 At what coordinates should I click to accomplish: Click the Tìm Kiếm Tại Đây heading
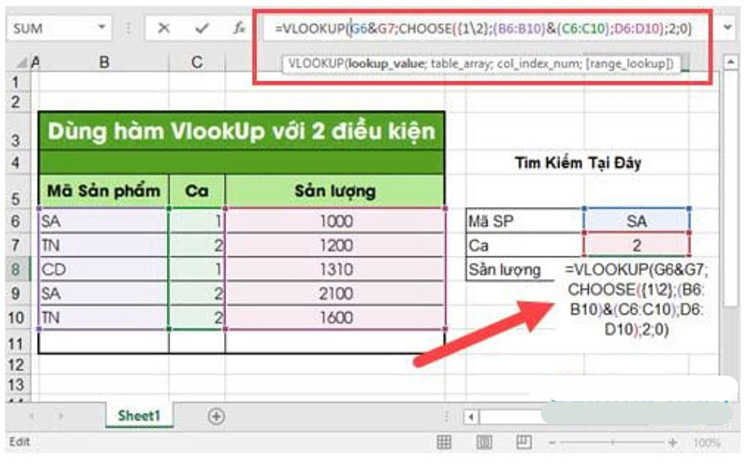coord(578,163)
